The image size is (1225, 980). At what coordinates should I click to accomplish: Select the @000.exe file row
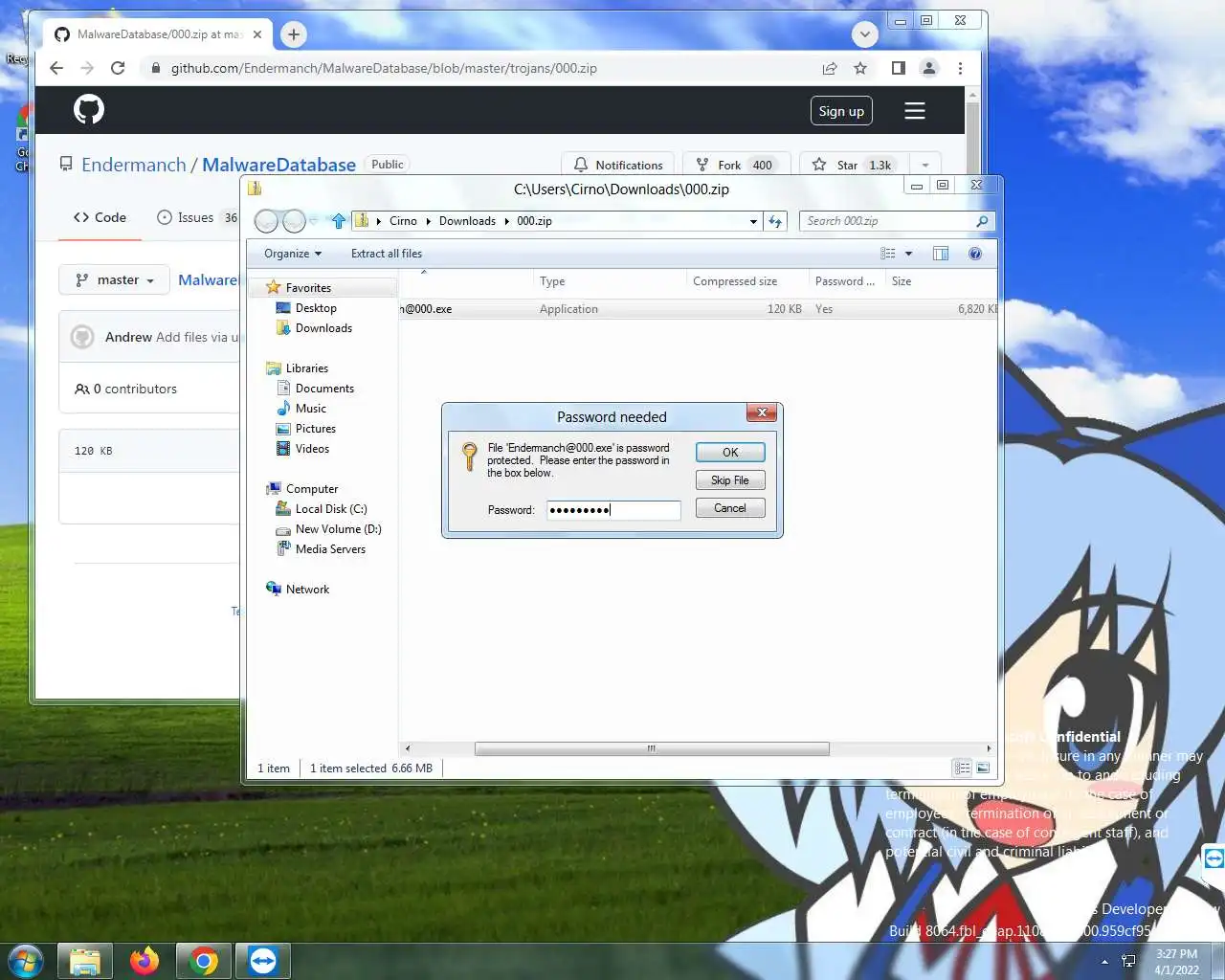[x=698, y=309]
